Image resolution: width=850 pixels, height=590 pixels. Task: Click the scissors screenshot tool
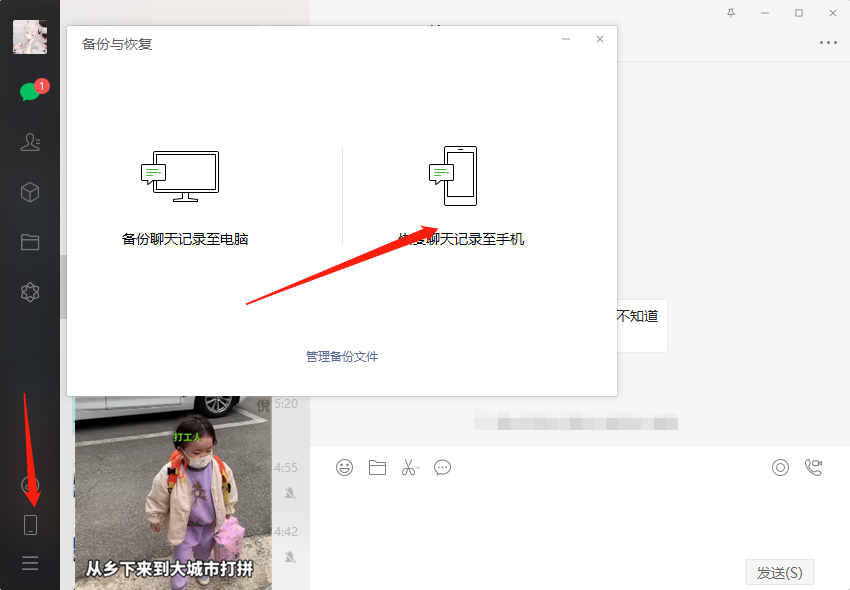point(409,467)
